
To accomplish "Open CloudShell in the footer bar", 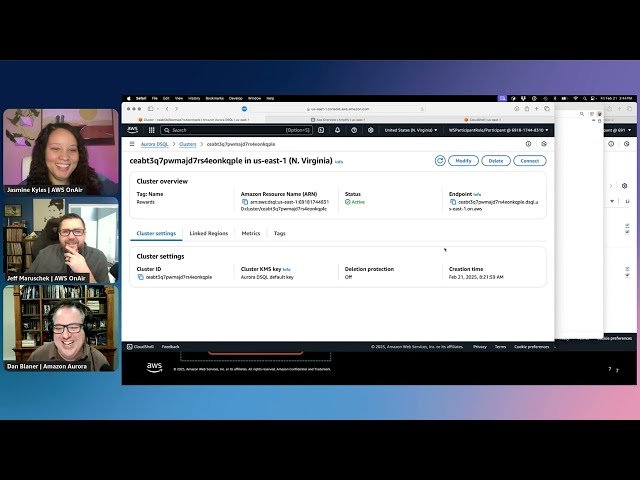I will (140, 347).
